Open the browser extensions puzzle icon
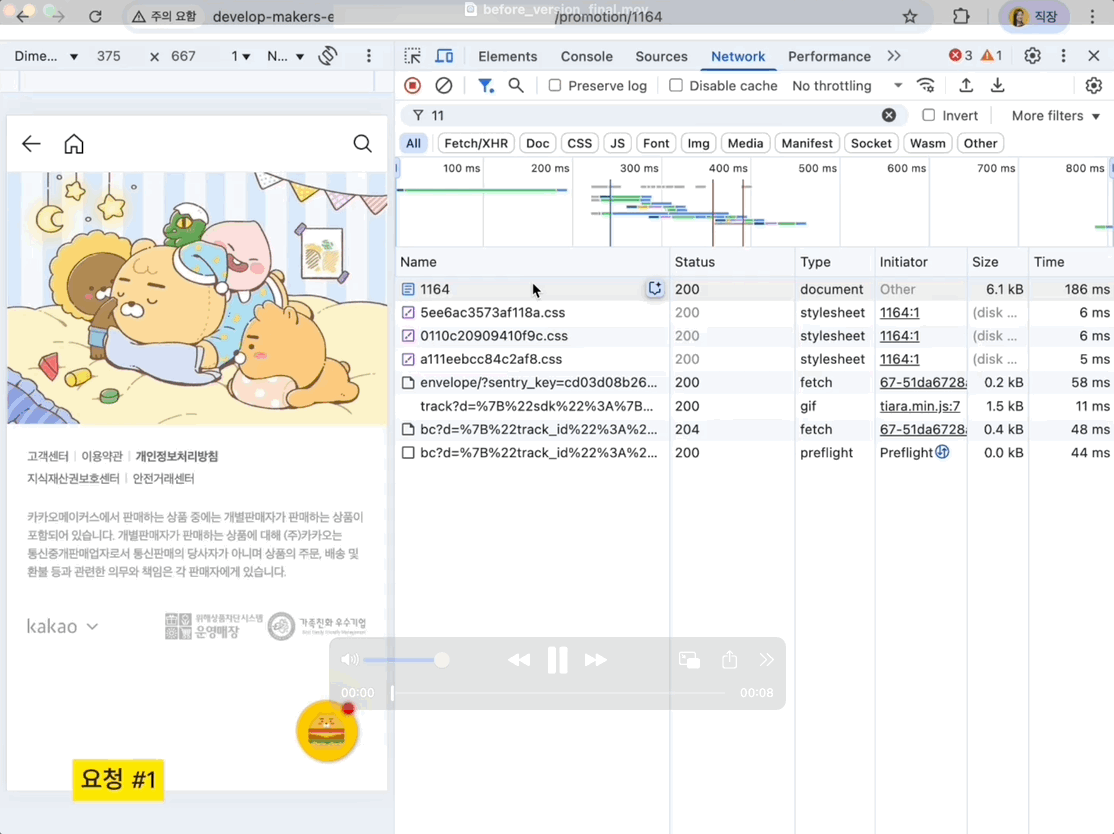The width and height of the screenshot is (1114, 834). point(961,16)
